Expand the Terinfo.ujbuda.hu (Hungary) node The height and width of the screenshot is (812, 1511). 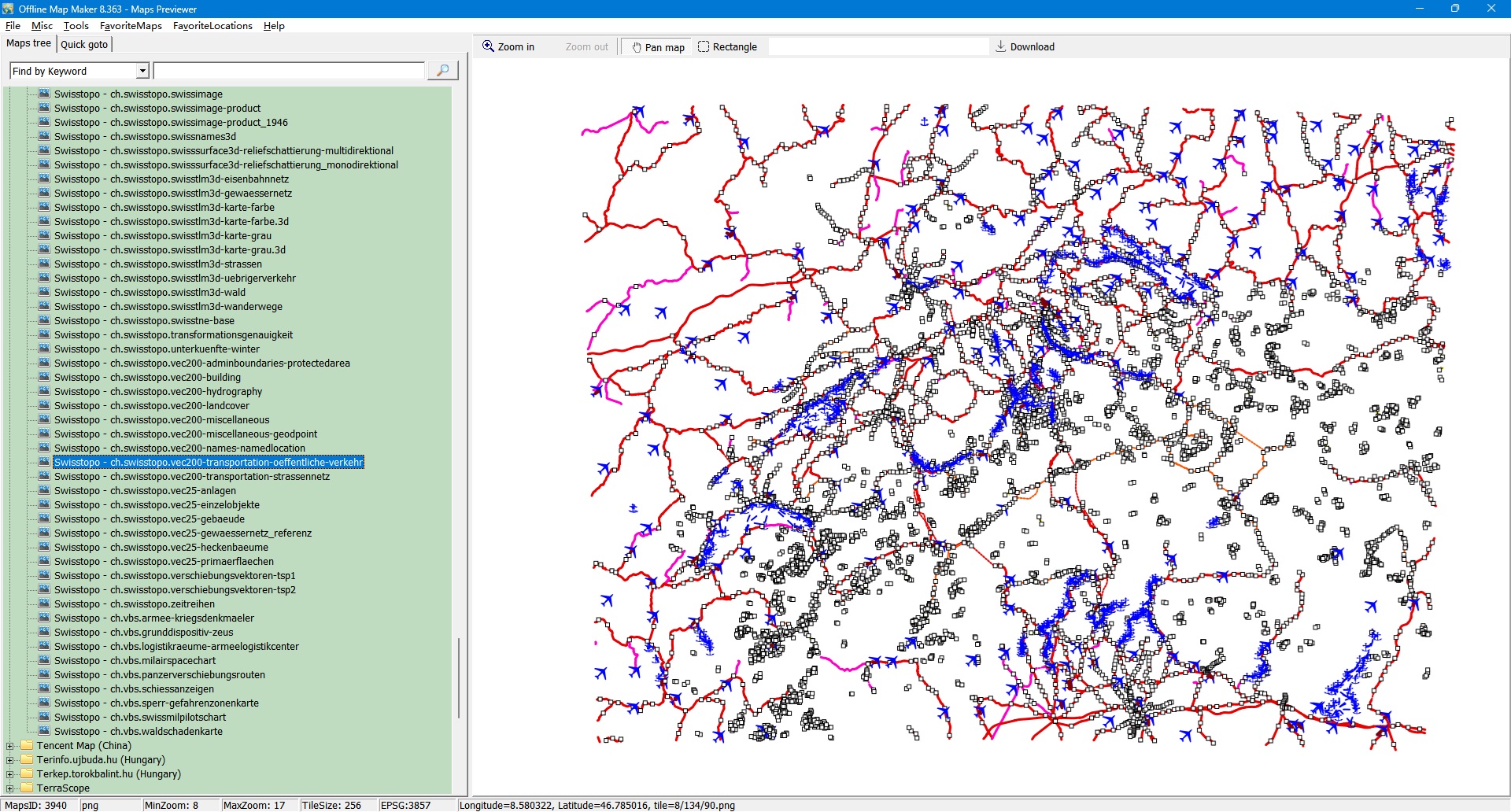point(10,760)
